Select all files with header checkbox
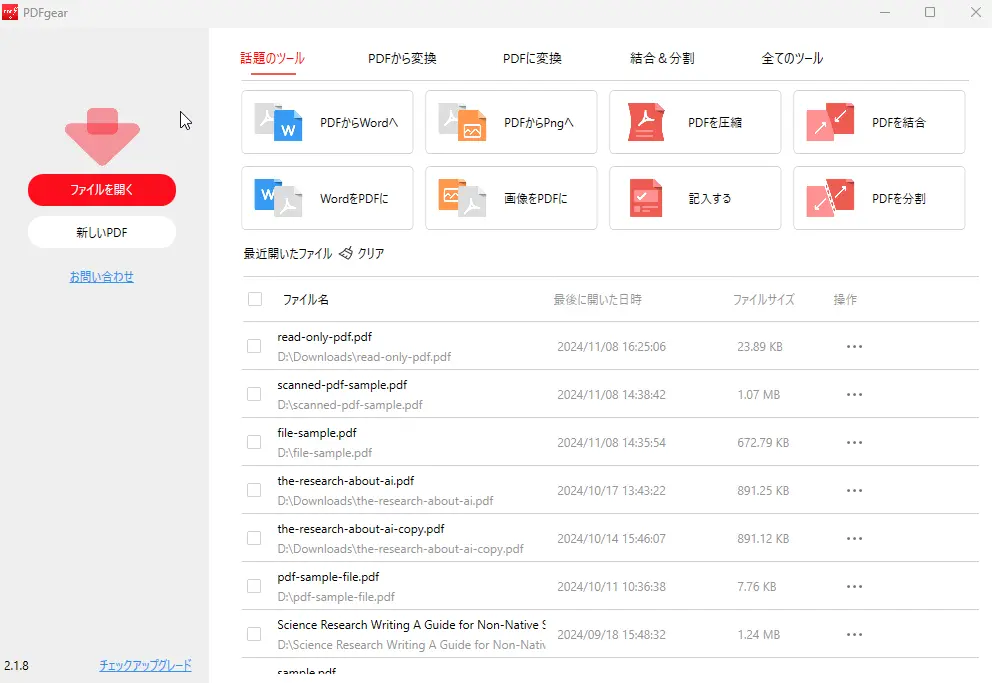992x683 pixels. coord(253,298)
